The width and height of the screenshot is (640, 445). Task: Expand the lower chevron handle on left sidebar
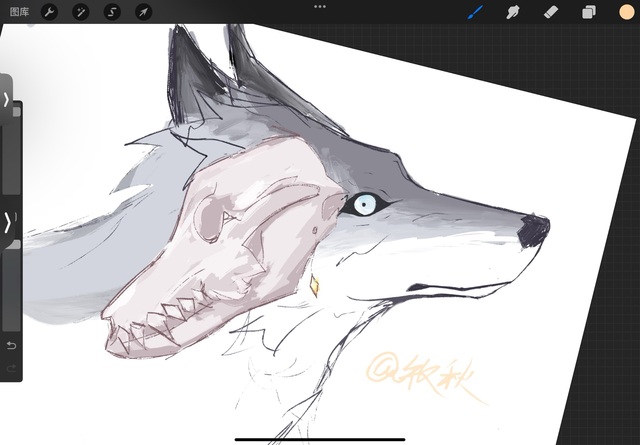pos(7,222)
